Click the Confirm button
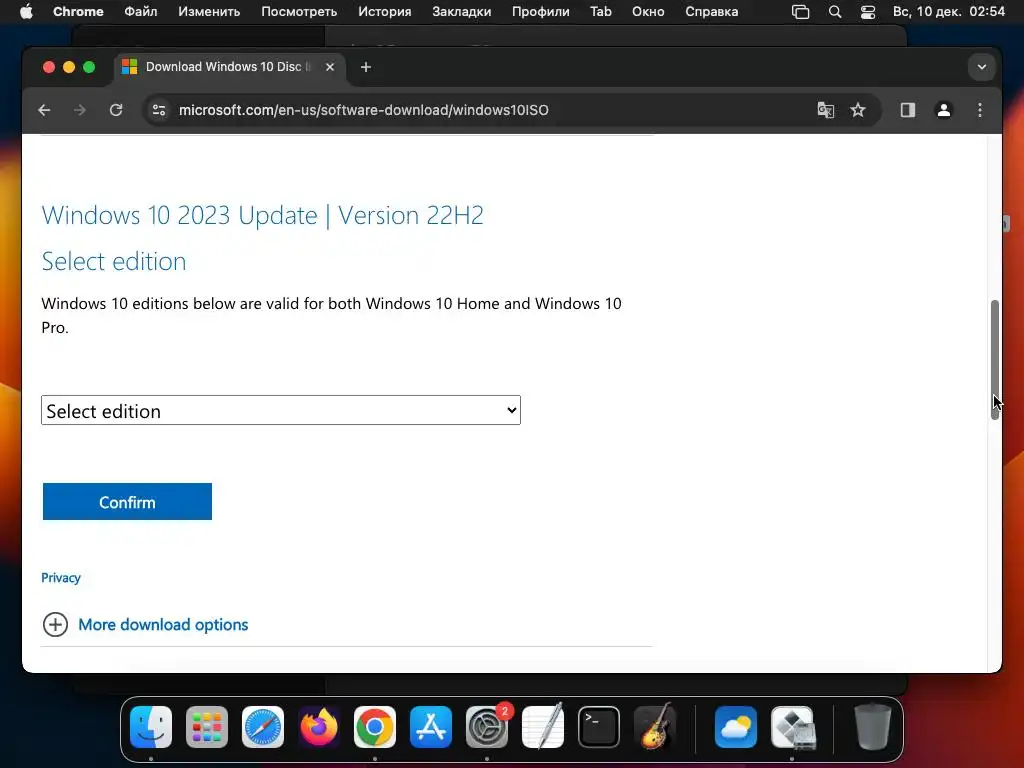1024x768 pixels. point(127,502)
